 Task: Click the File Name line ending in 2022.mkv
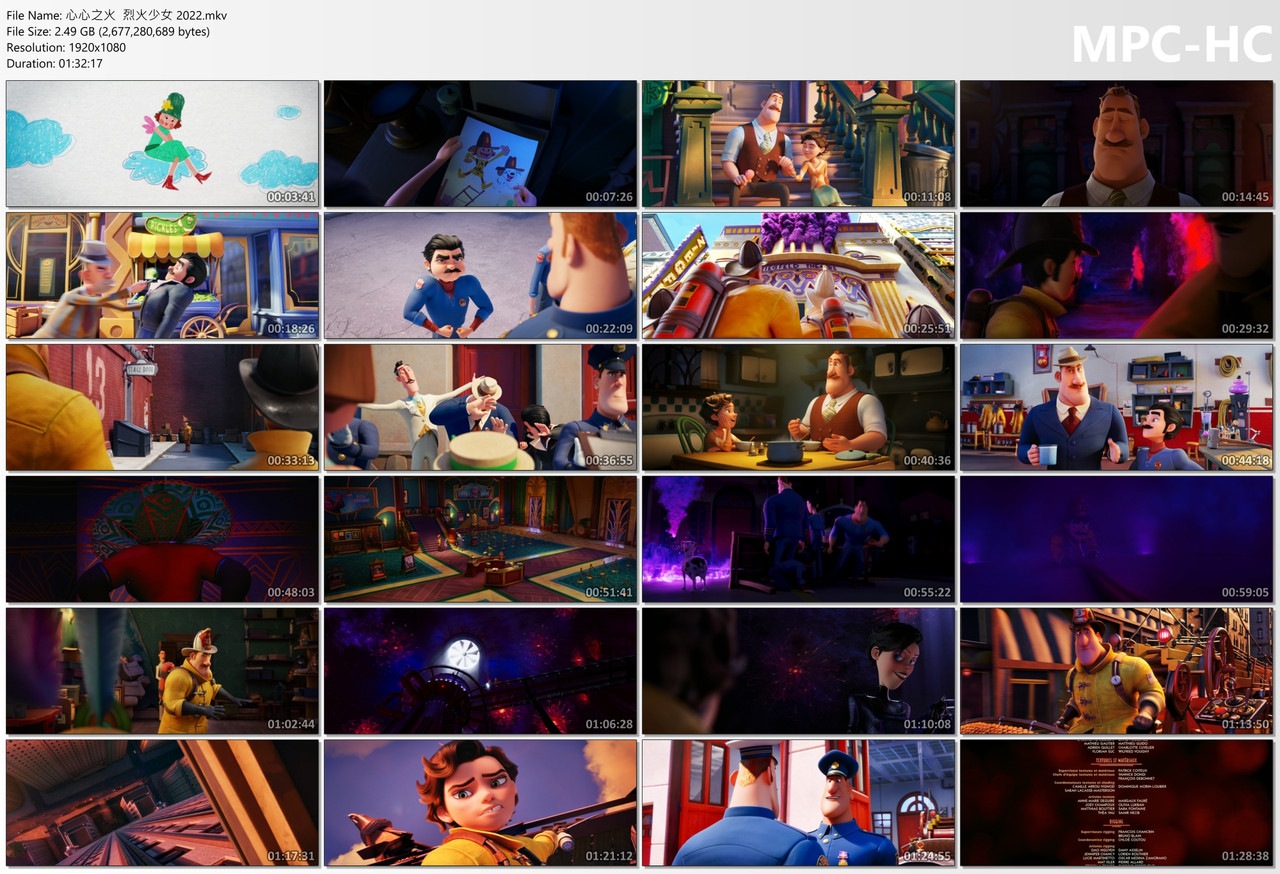[117, 15]
